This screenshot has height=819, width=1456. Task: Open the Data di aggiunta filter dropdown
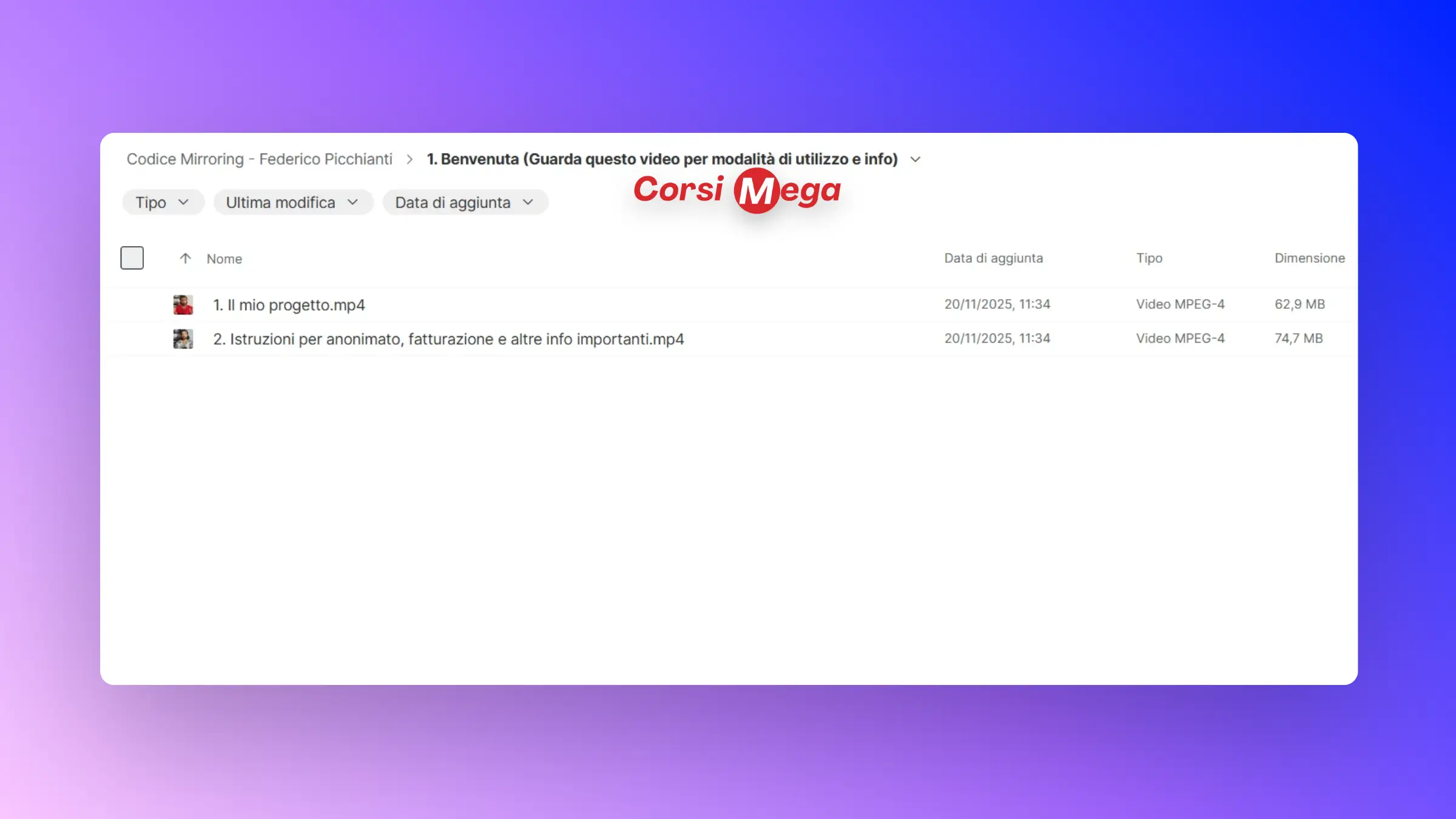click(x=465, y=203)
